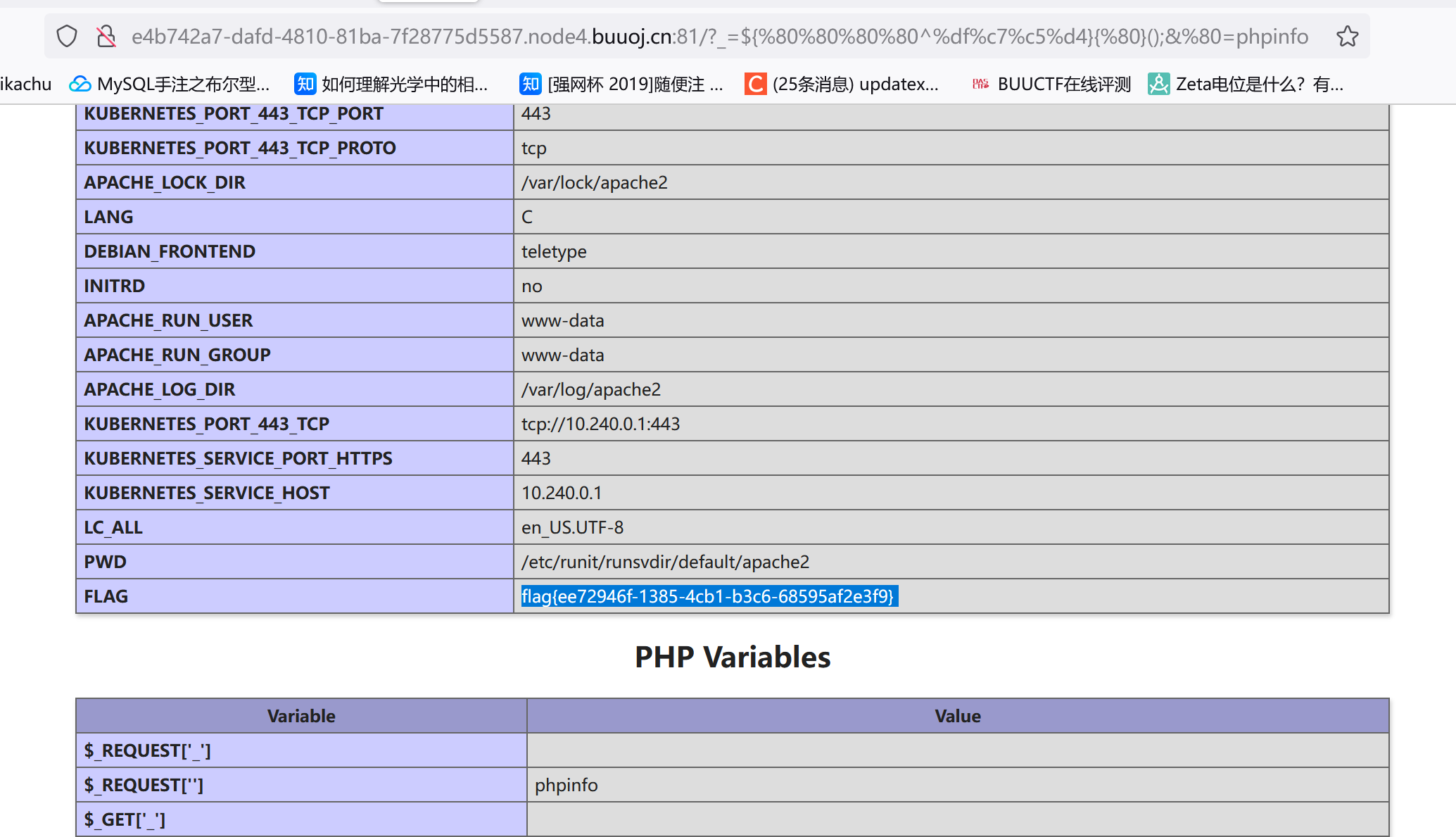The image size is (1456, 837).
Task: Click the Zeta bookmark favicon
Action: coord(1158,84)
